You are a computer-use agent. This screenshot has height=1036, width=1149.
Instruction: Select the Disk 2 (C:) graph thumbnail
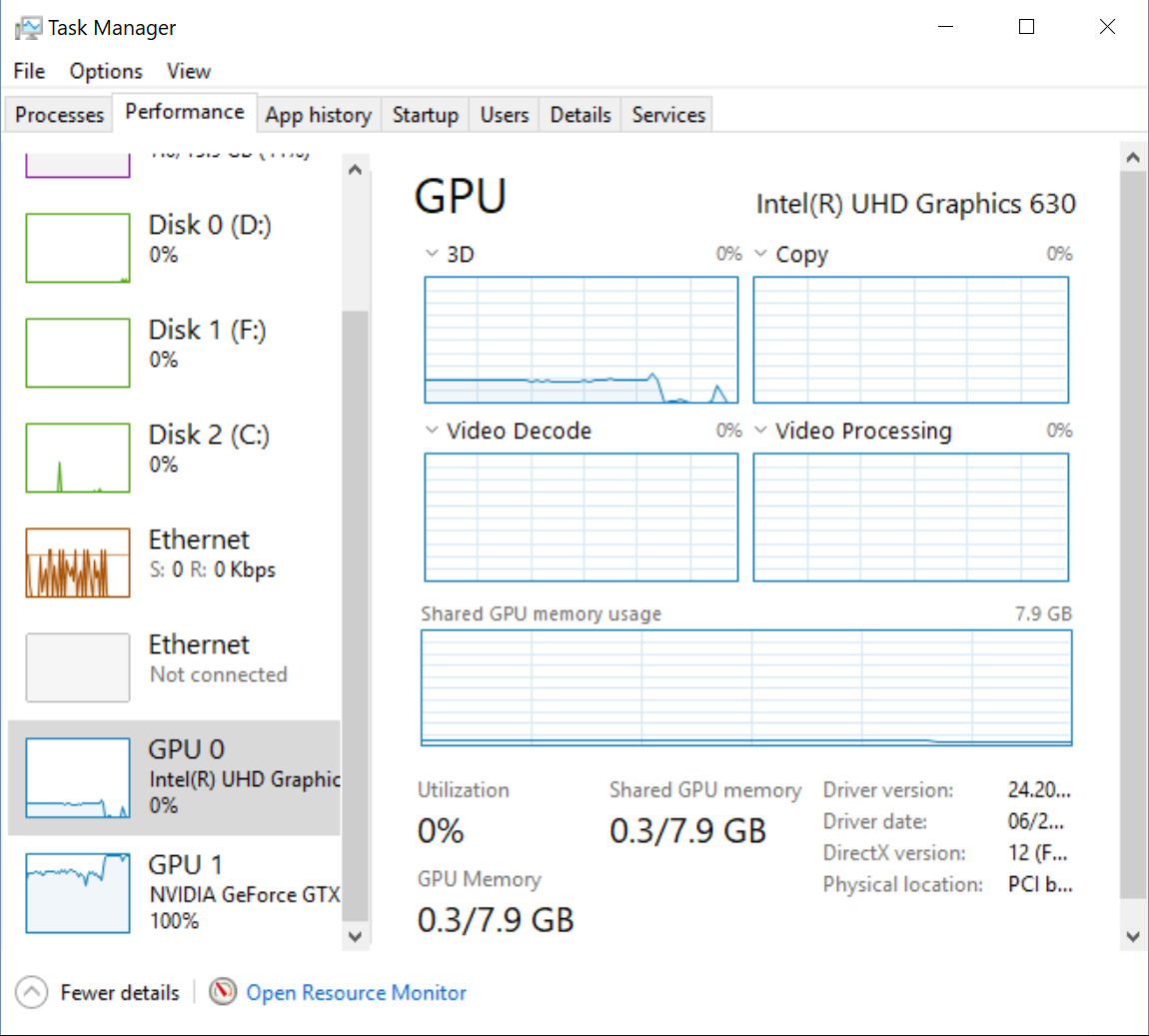78,458
